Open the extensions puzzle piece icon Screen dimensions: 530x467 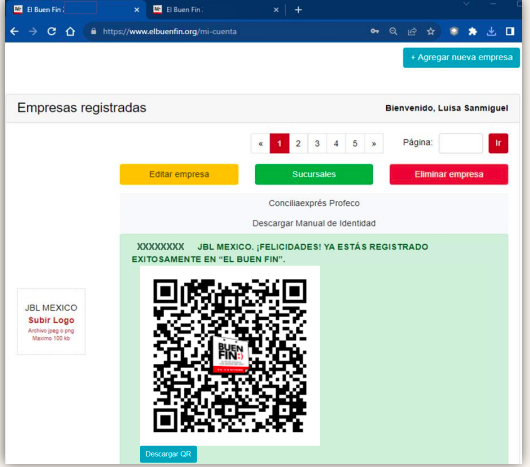tap(473, 31)
